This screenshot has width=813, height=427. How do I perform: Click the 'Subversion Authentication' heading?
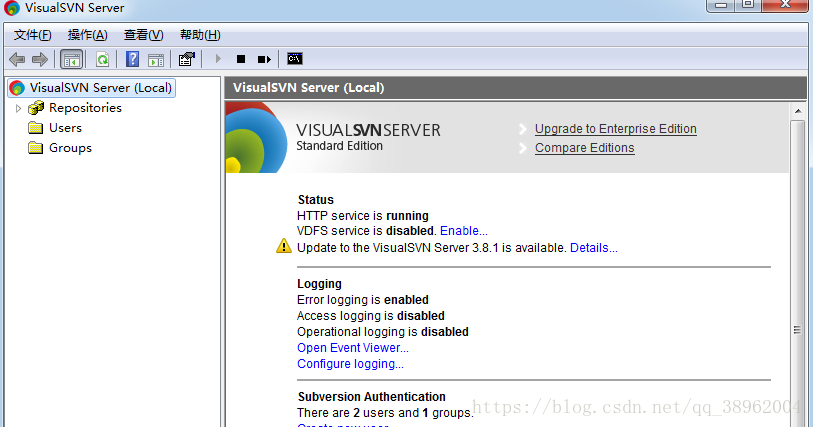point(372,397)
